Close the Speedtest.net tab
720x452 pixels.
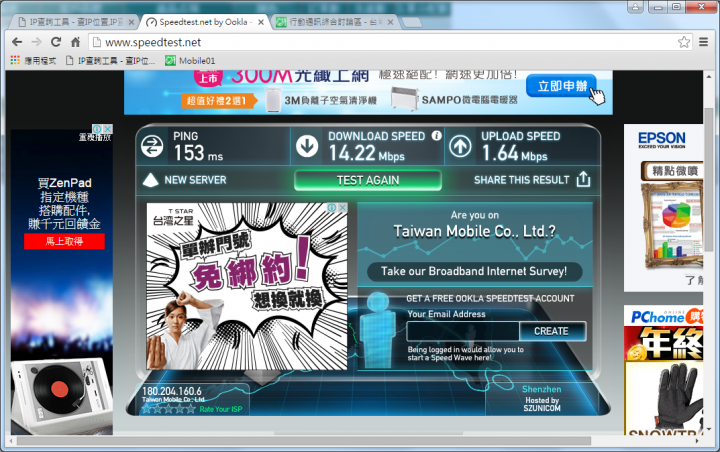[261, 22]
